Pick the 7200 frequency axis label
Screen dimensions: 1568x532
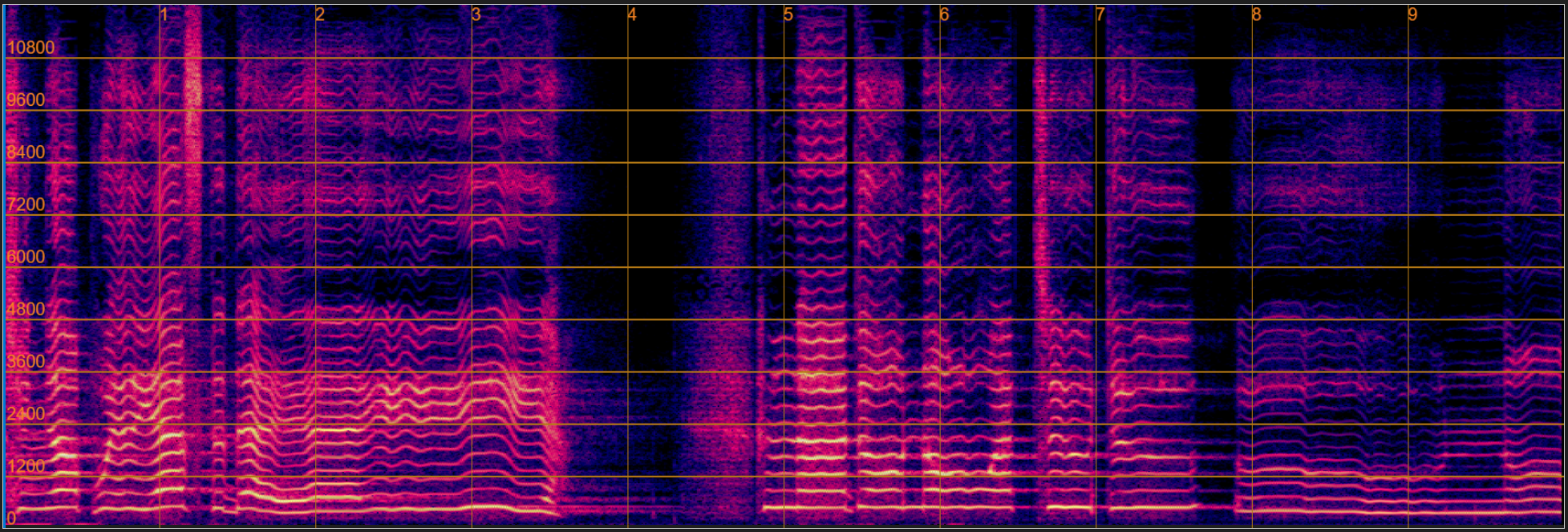[26, 205]
